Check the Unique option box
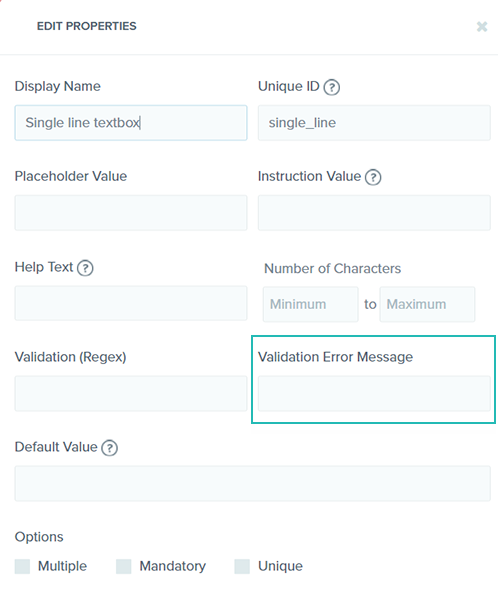498x616 pixels. (242, 566)
